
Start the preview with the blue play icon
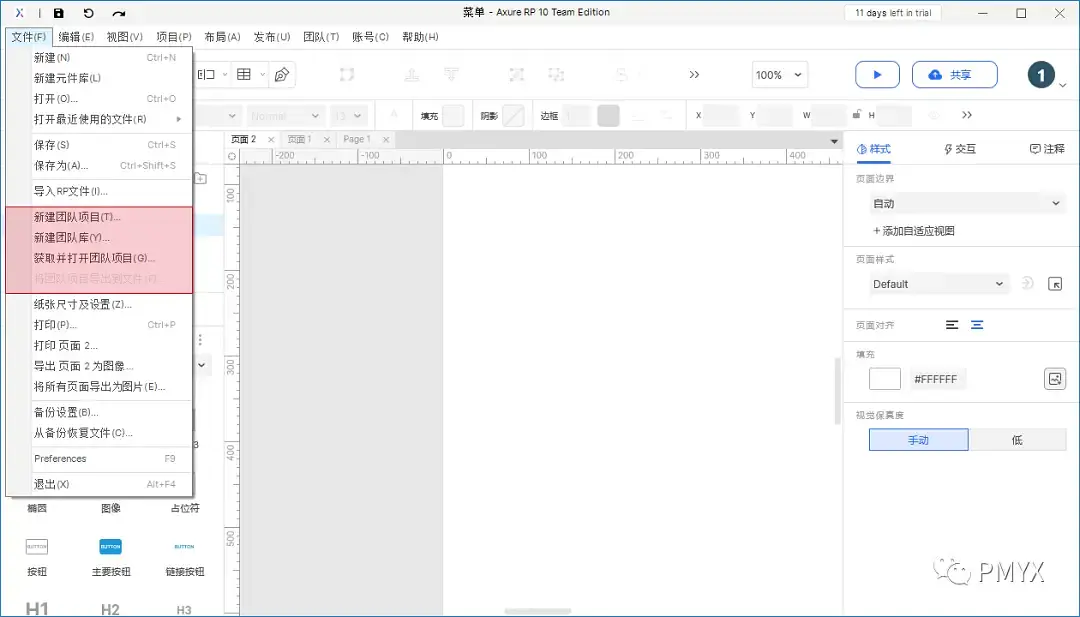pos(878,74)
